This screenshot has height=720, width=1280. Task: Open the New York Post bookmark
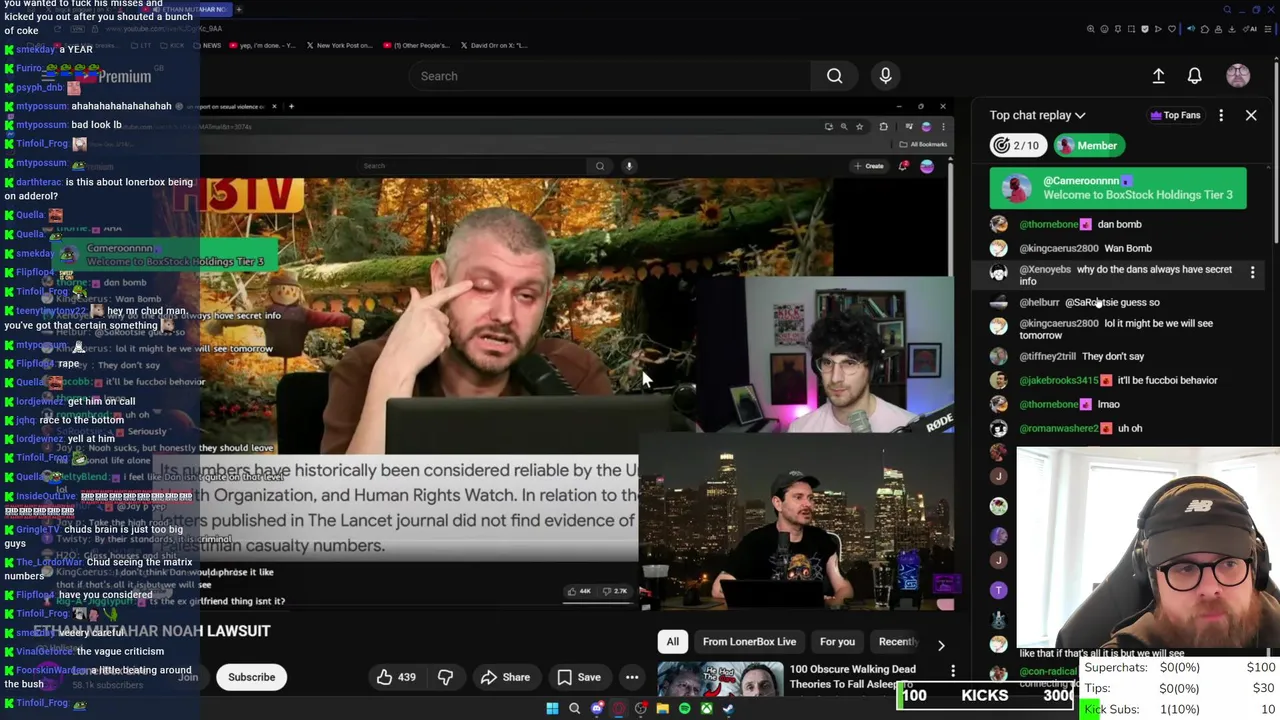pos(341,45)
